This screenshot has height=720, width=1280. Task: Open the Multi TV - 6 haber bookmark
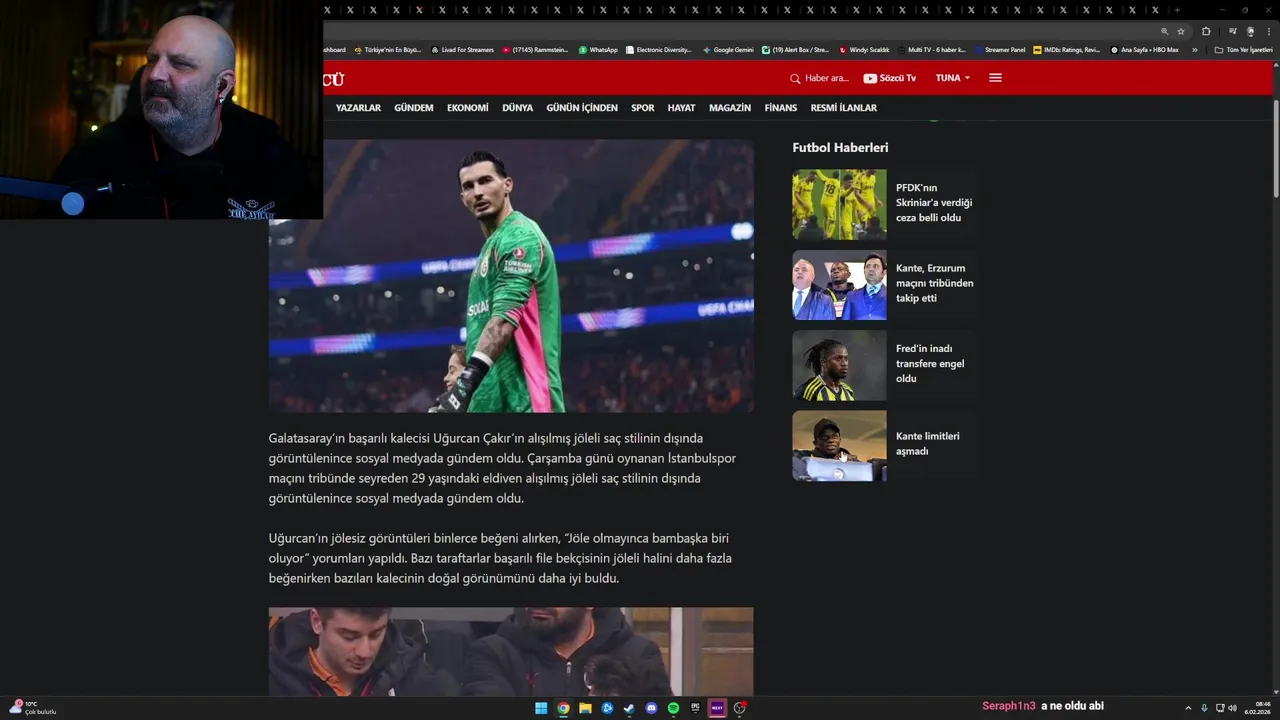coord(933,50)
